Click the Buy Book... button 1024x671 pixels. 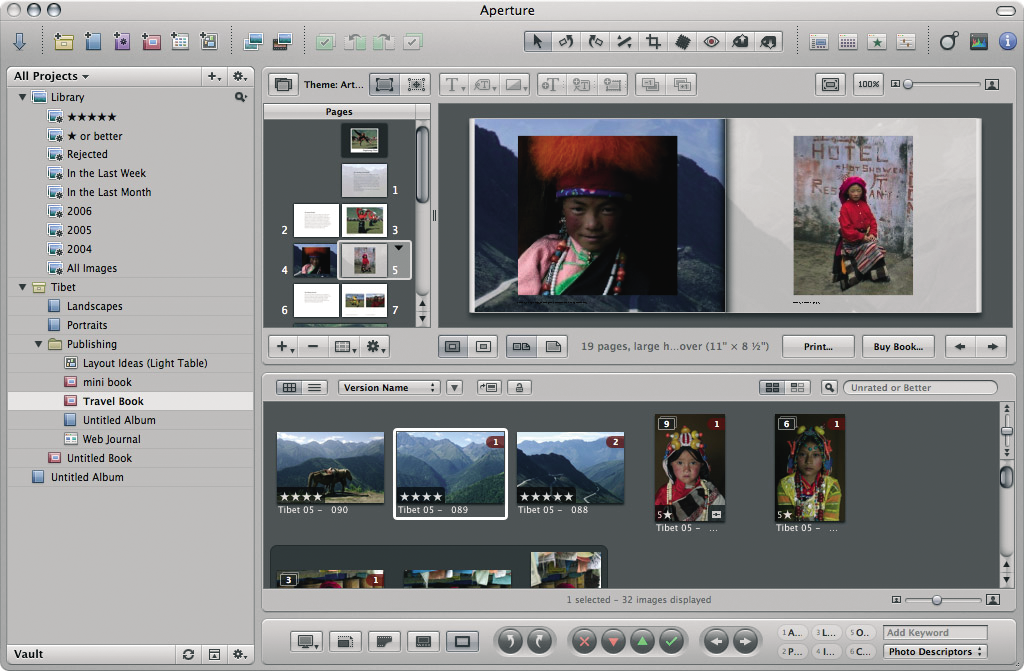[899, 346]
